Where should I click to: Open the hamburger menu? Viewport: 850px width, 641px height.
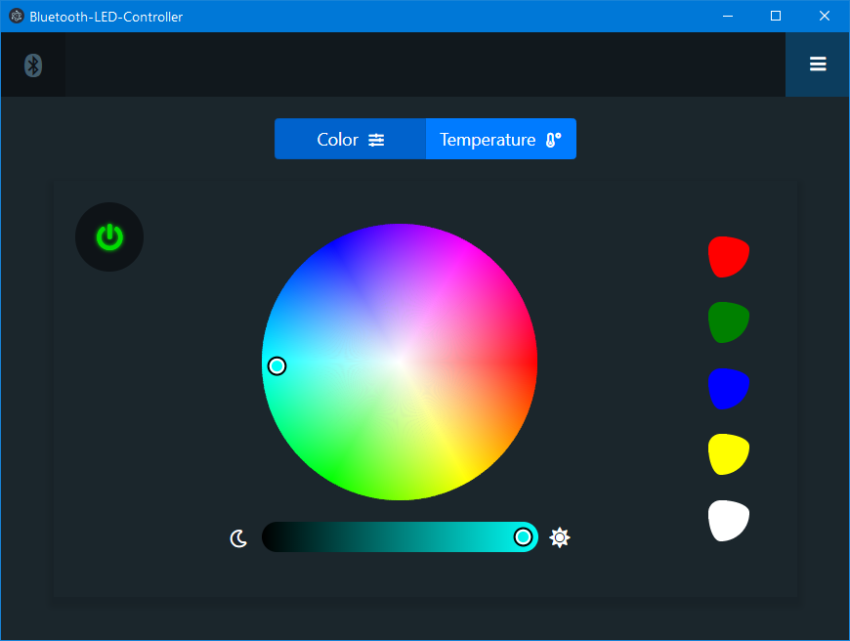(x=817, y=64)
